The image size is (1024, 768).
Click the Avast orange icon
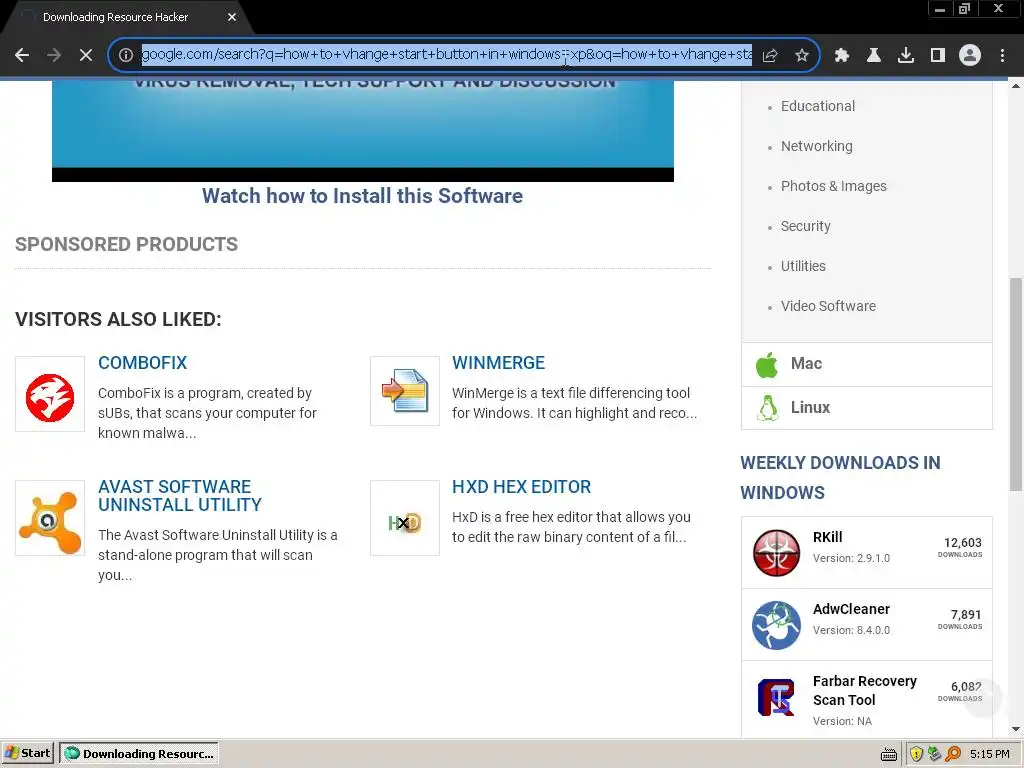(x=50, y=518)
